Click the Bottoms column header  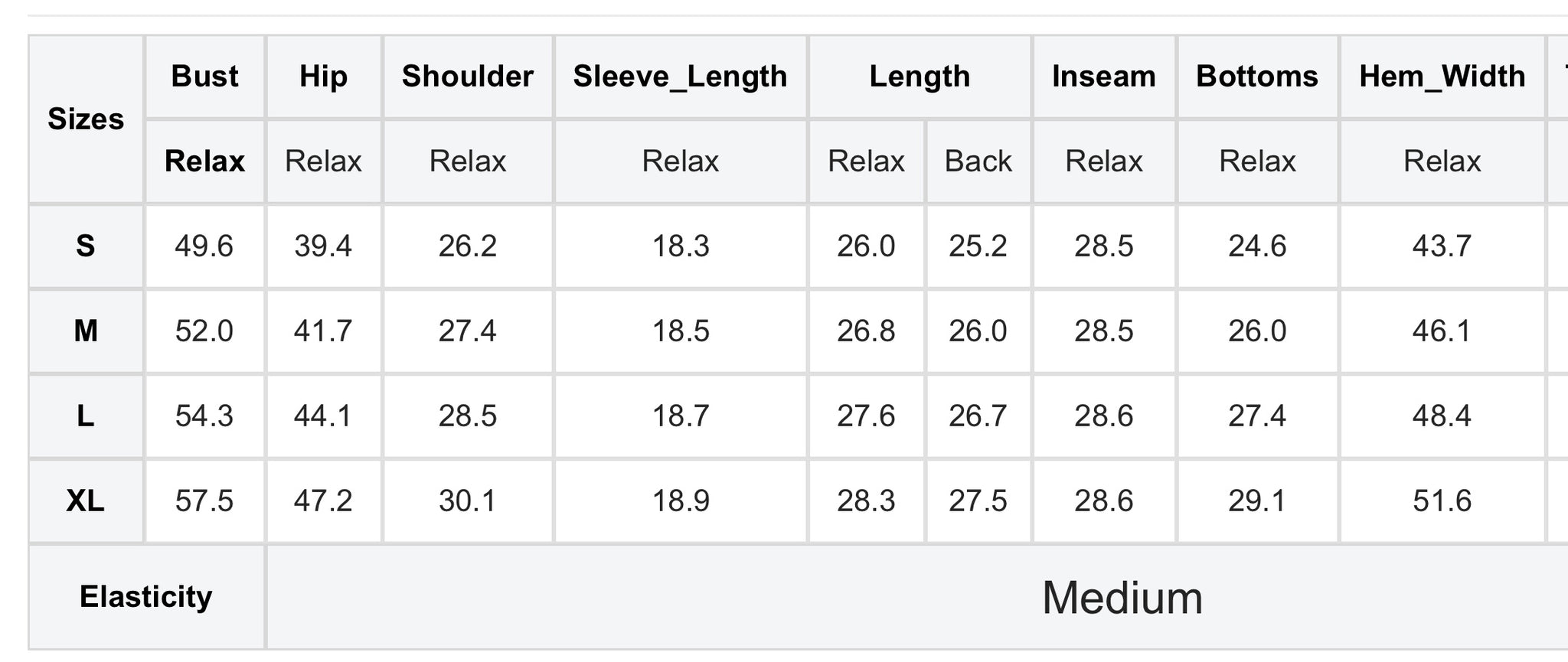click(x=1258, y=77)
